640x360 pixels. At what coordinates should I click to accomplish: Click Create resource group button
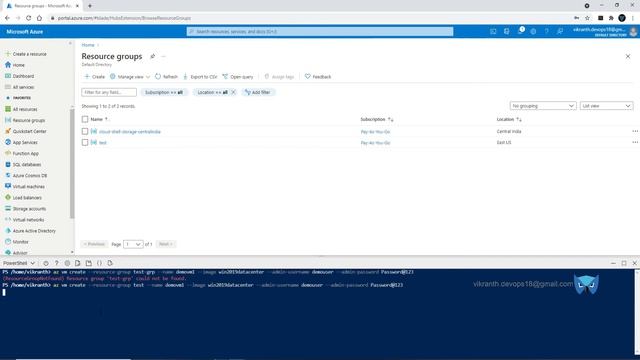(x=94, y=77)
